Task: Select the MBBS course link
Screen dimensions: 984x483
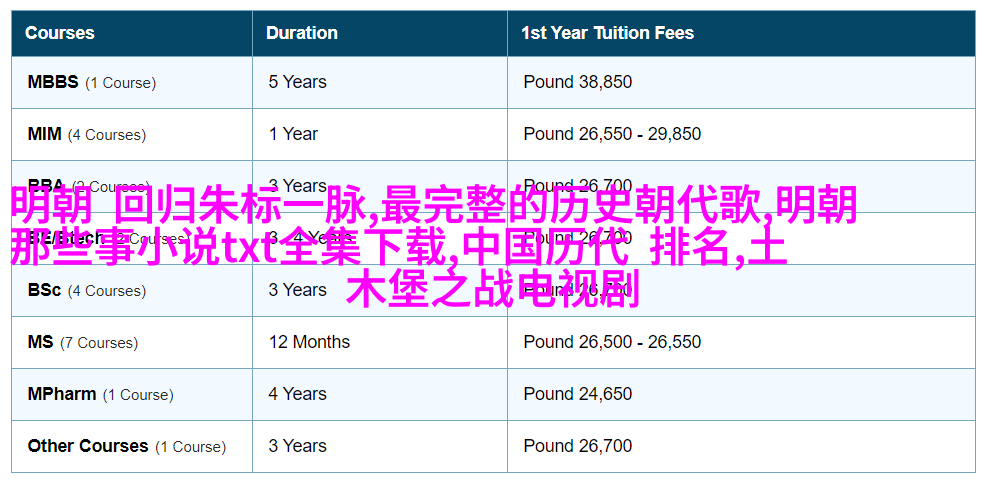Action: click(x=53, y=82)
